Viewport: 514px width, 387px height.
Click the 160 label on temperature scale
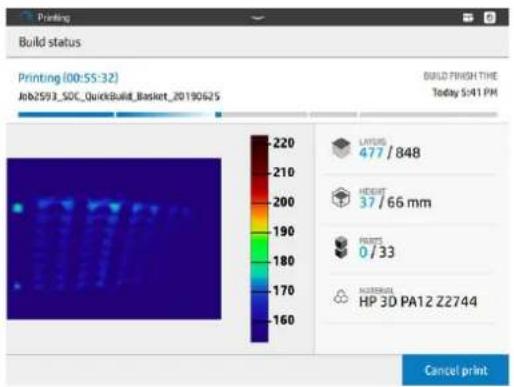pos(284,320)
